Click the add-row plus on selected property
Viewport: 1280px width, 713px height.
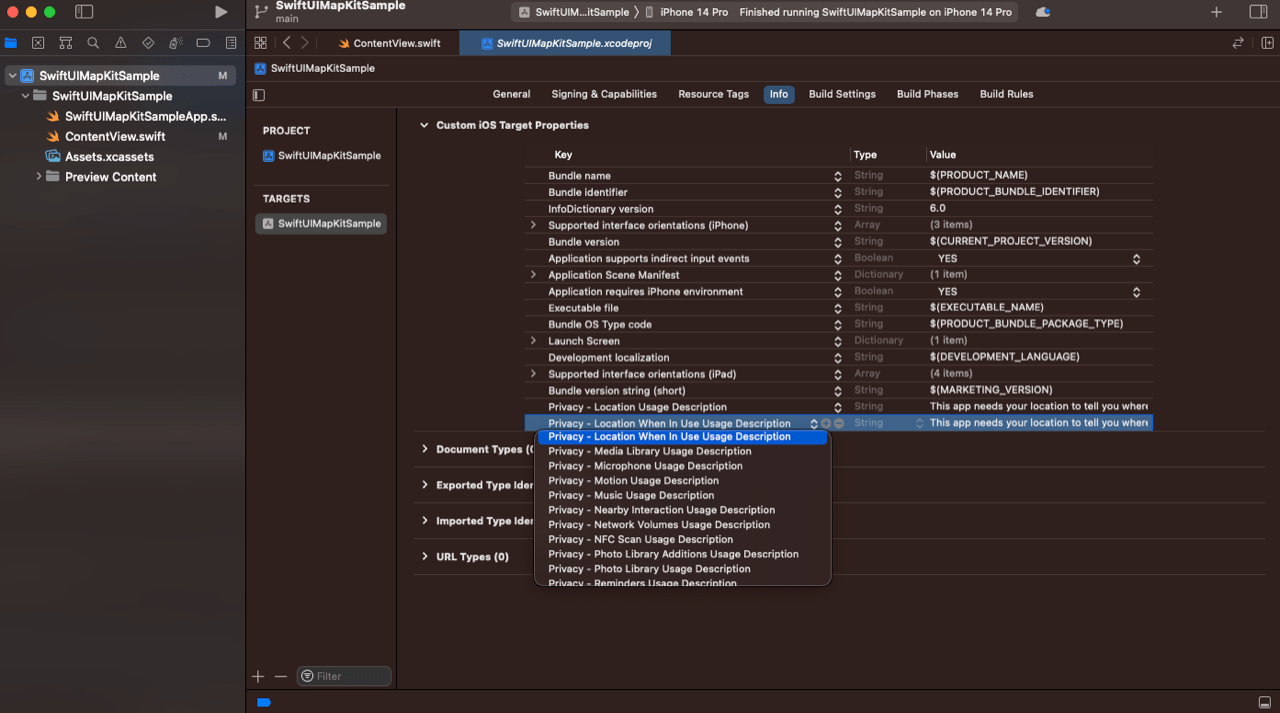click(826, 424)
